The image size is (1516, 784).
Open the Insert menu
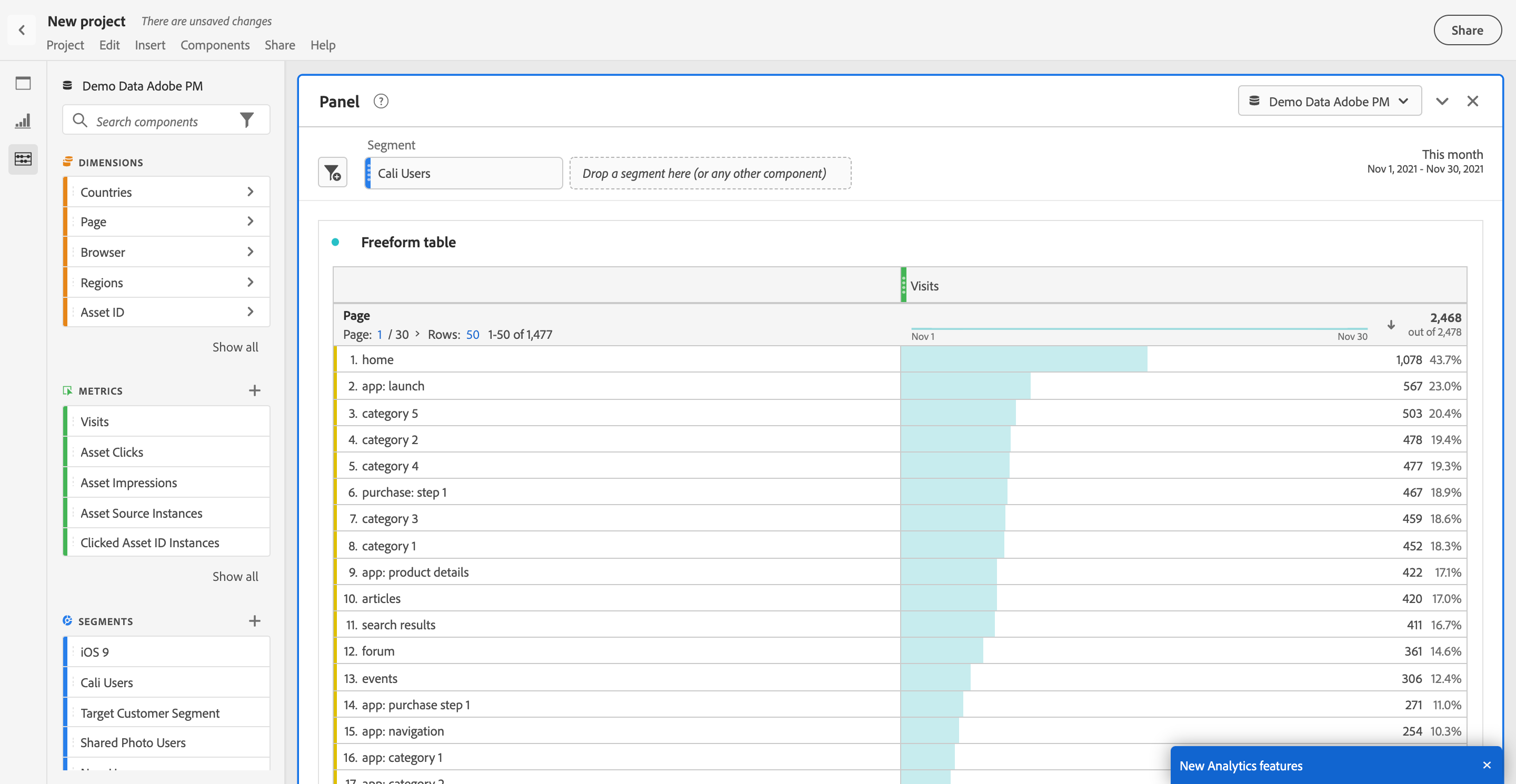[x=149, y=45]
